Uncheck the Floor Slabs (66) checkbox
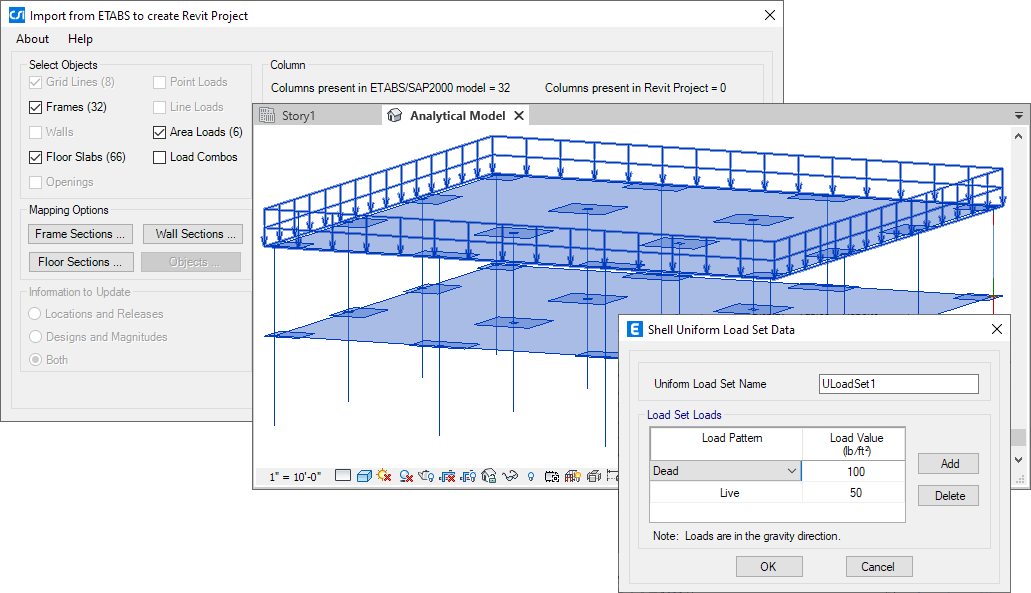This screenshot has height=593, width=1031. 34,157
